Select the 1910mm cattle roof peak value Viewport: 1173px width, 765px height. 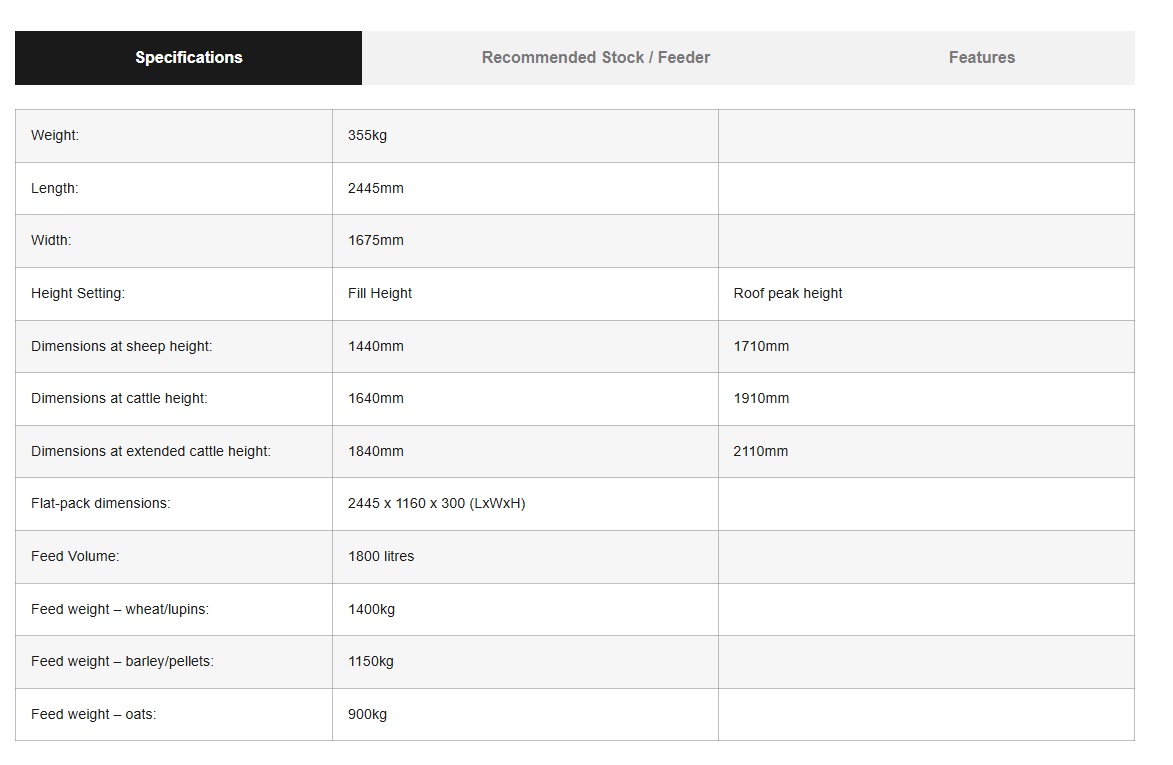click(761, 399)
